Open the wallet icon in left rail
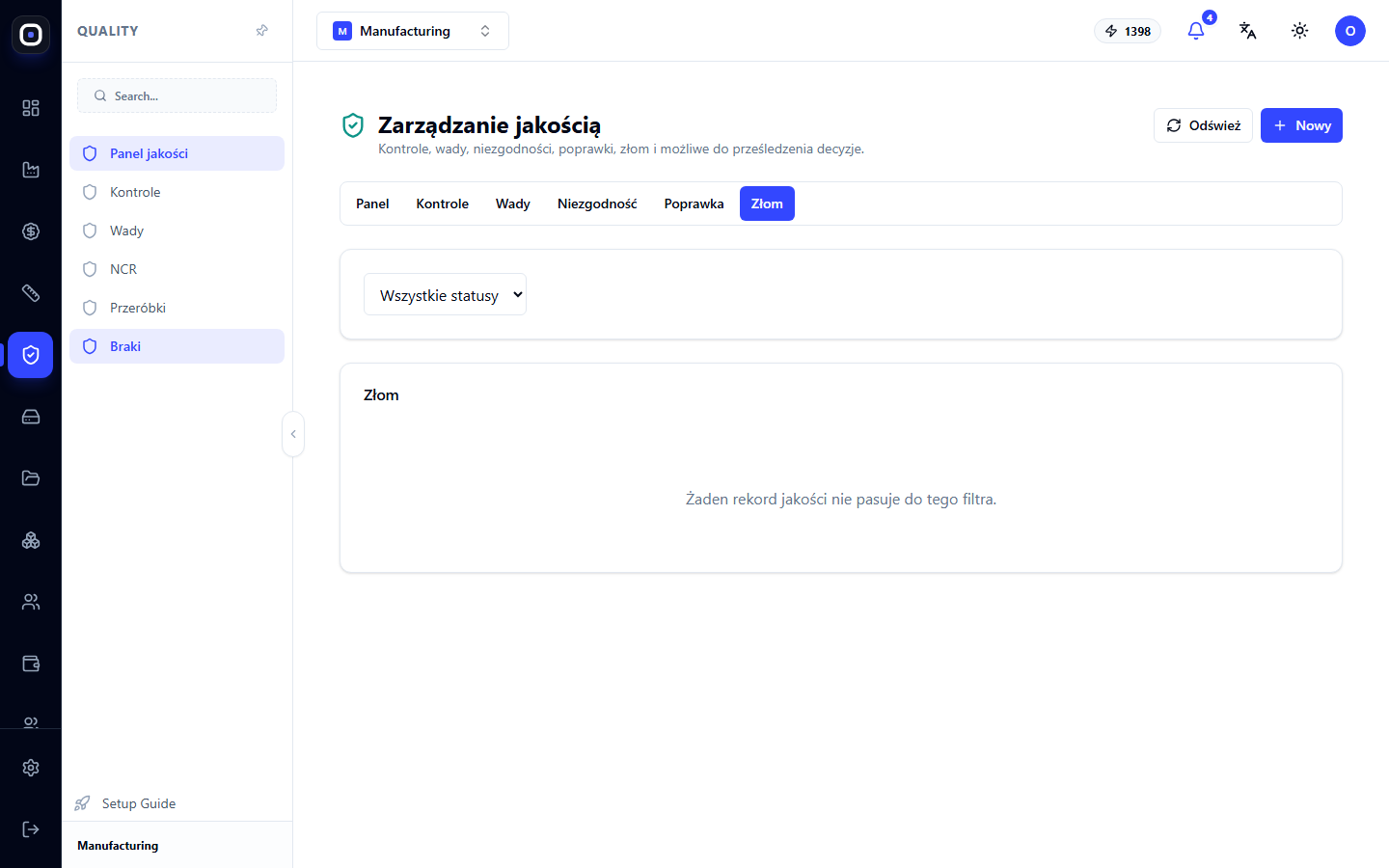 (31, 664)
